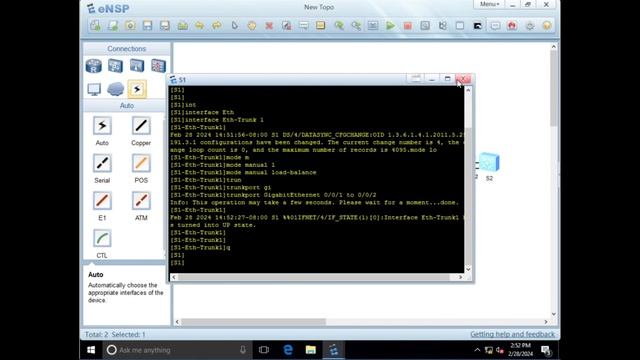Click the red Stop device icon
The width and height of the screenshot is (640, 360).
tap(407, 25)
